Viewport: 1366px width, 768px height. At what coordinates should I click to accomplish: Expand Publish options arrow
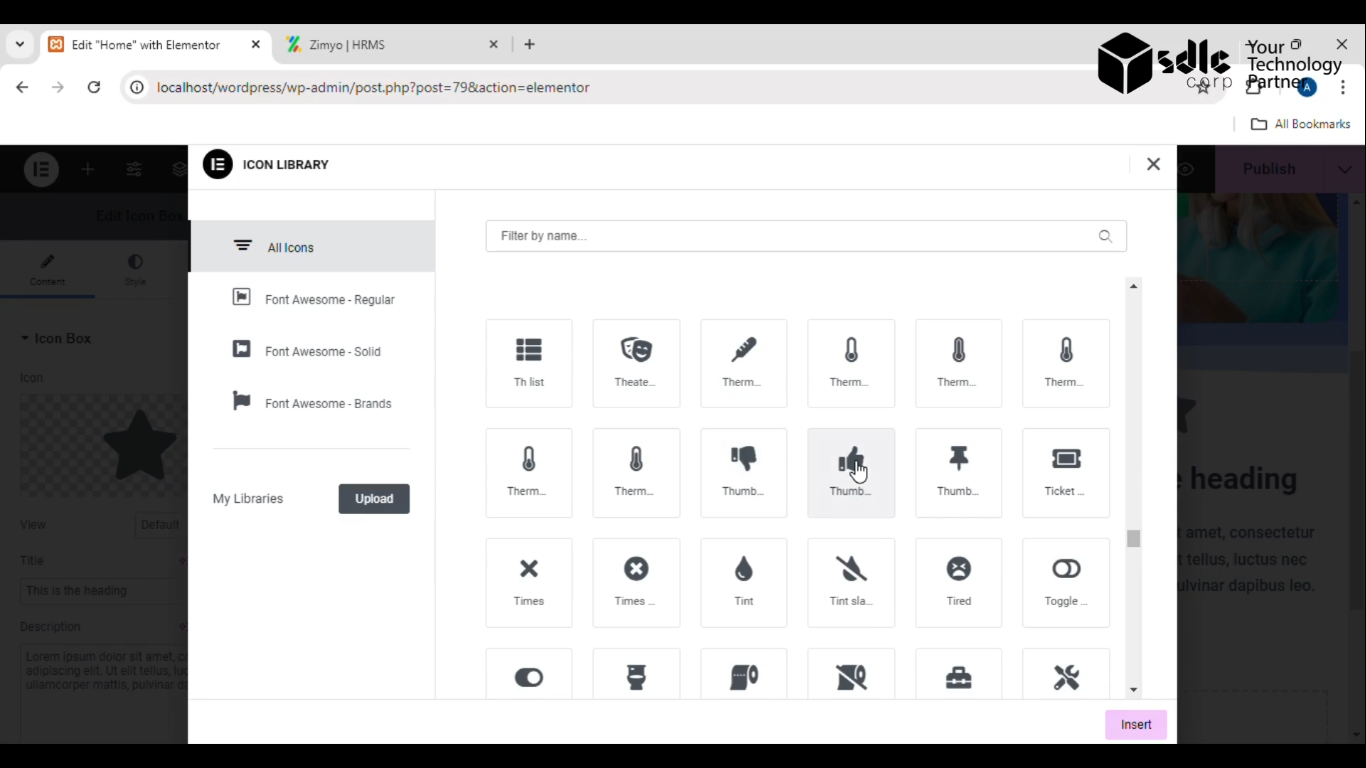coord(1344,169)
